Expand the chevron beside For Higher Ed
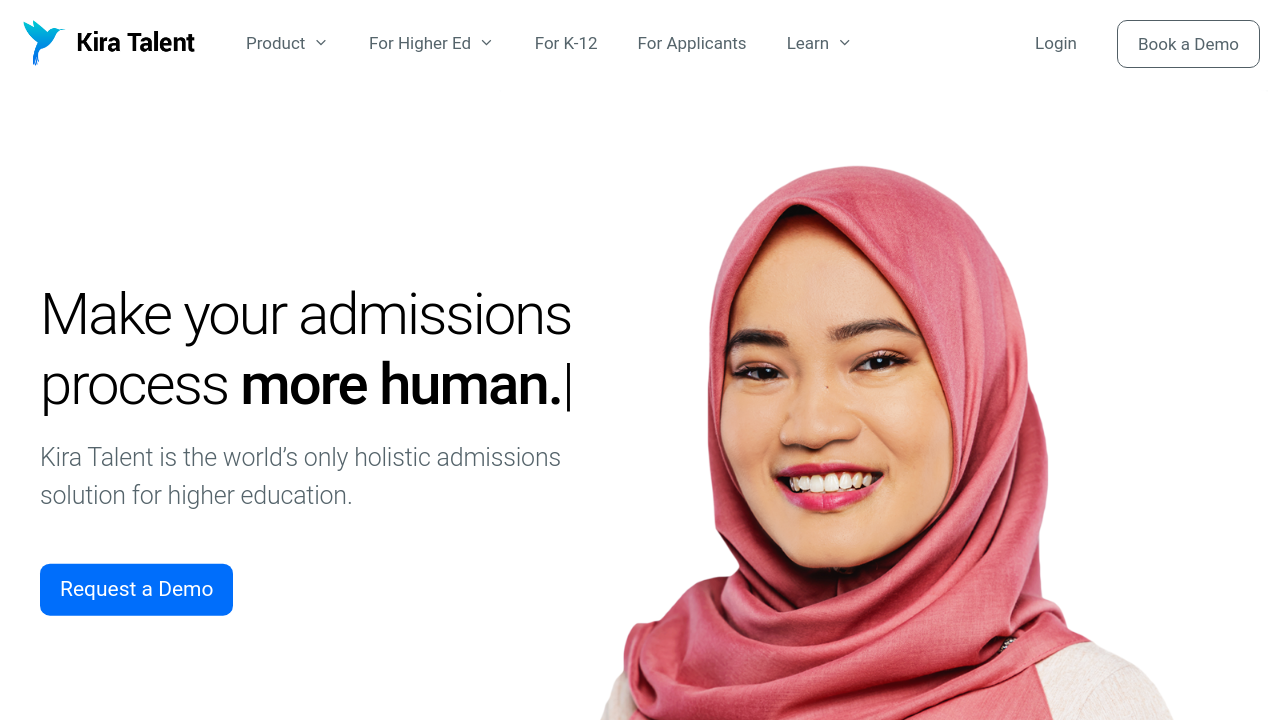This screenshot has width=1280, height=720. [486, 43]
